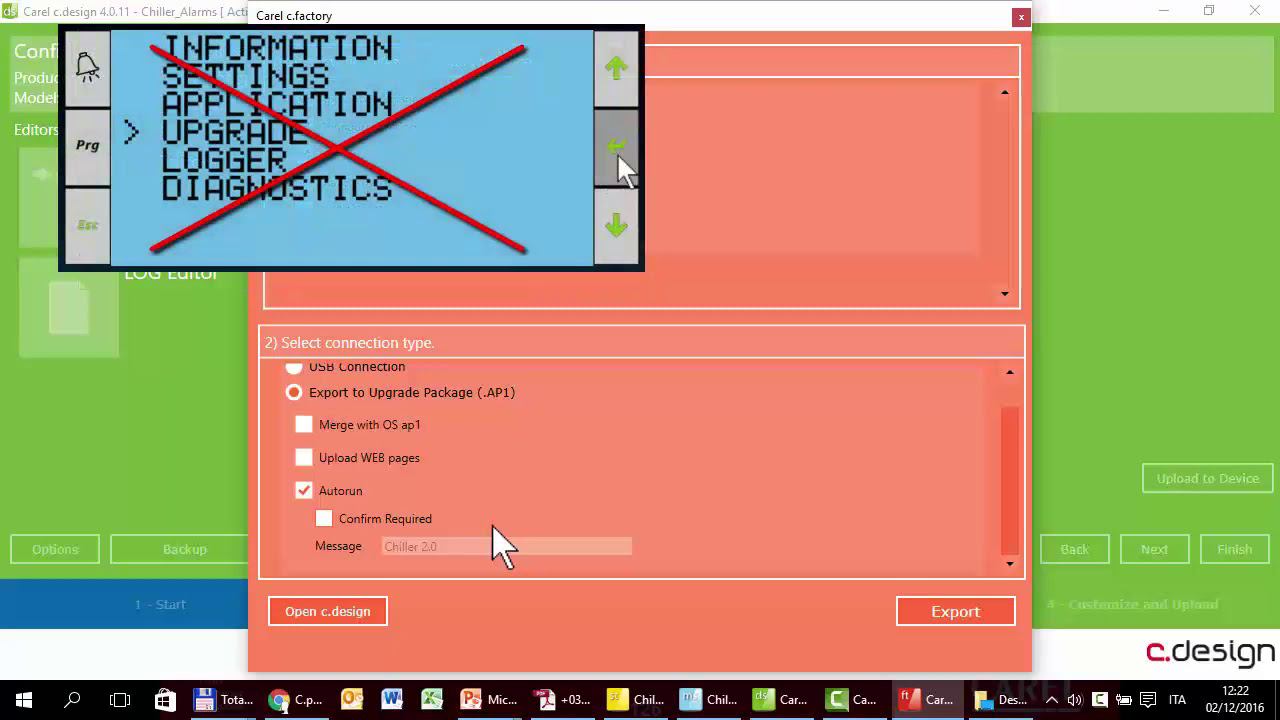Select Export to Upgrade Package (.AP1)
Image resolution: width=1280 pixels, height=720 pixels.
click(x=294, y=393)
